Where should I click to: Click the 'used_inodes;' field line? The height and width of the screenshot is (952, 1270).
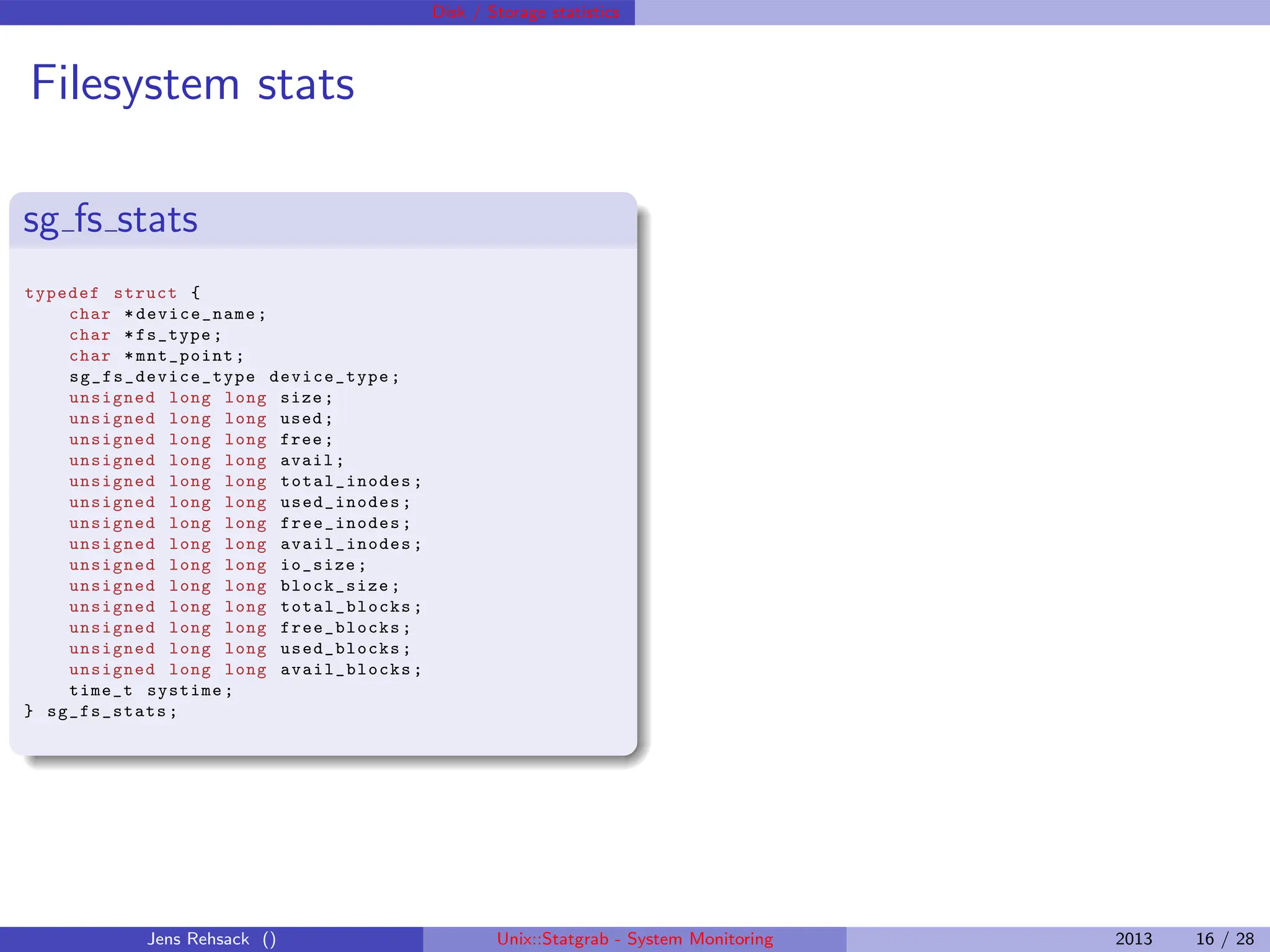pyautogui.click(x=240, y=503)
